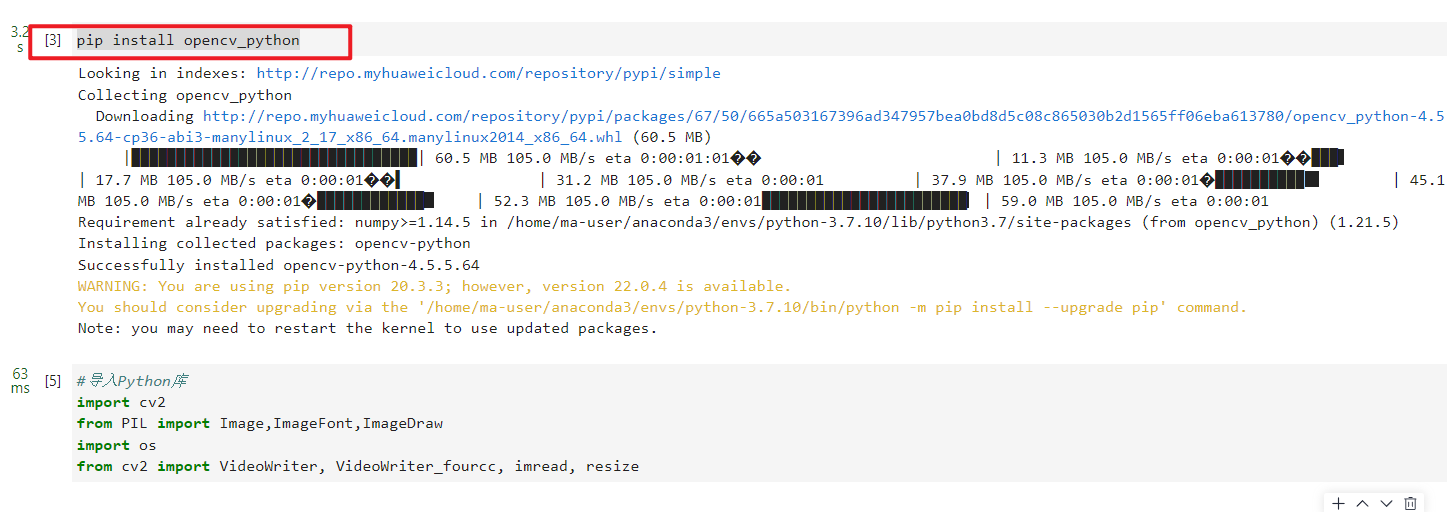Image resolution: width=1447 pixels, height=512 pixels.
Task: Click the Successfully installed opencv-python output line
Action: pyautogui.click(x=278, y=265)
